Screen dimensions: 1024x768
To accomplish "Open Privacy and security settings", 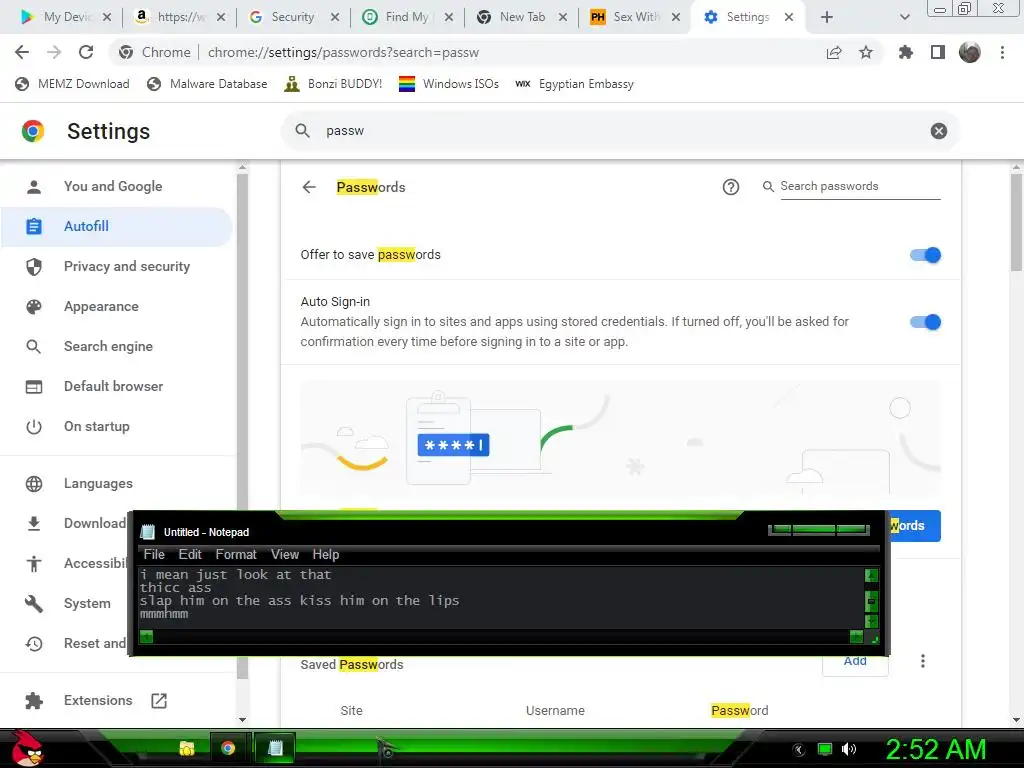I will [118, 266].
